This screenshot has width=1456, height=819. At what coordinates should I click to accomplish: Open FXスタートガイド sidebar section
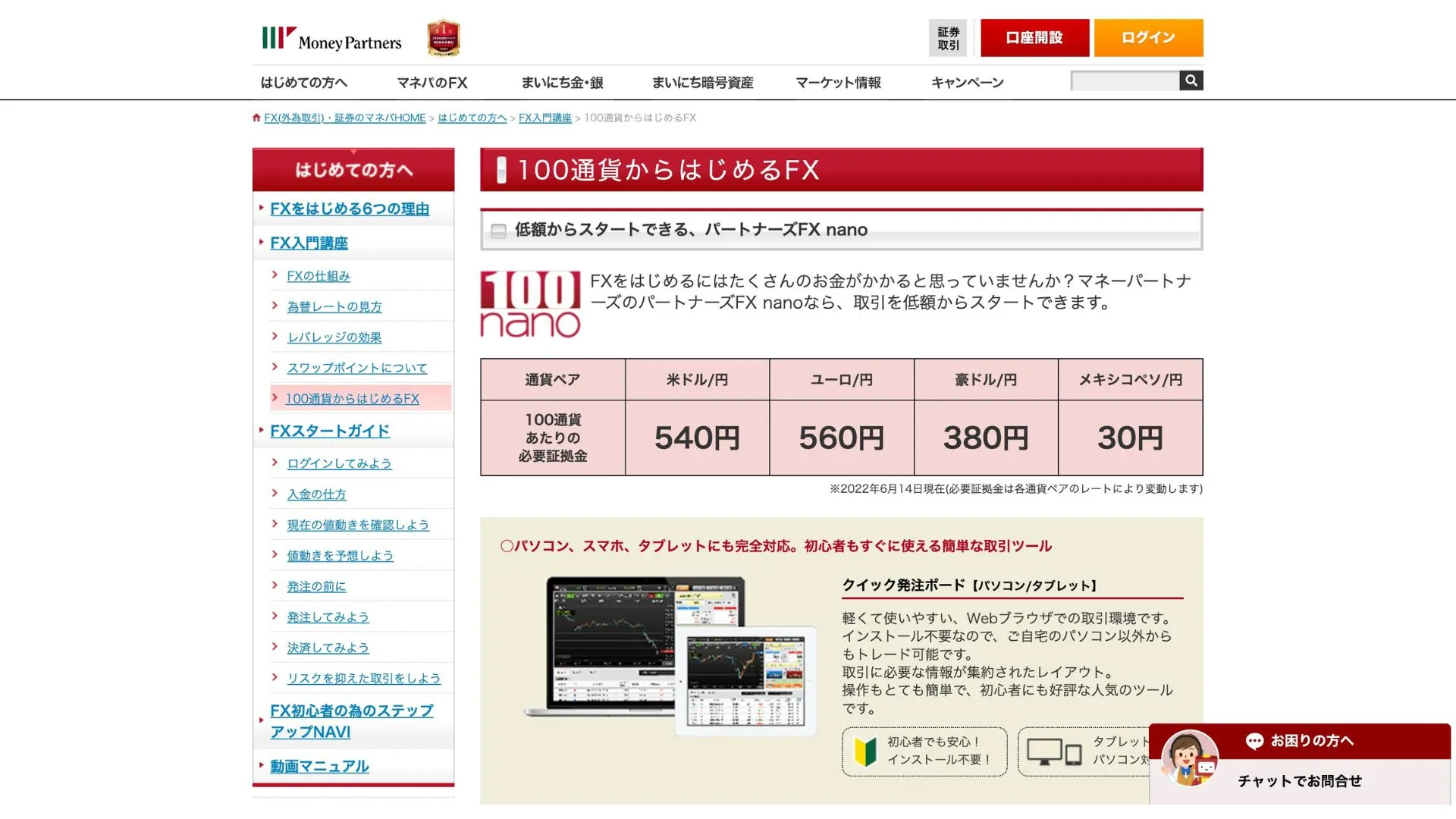pyautogui.click(x=330, y=431)
